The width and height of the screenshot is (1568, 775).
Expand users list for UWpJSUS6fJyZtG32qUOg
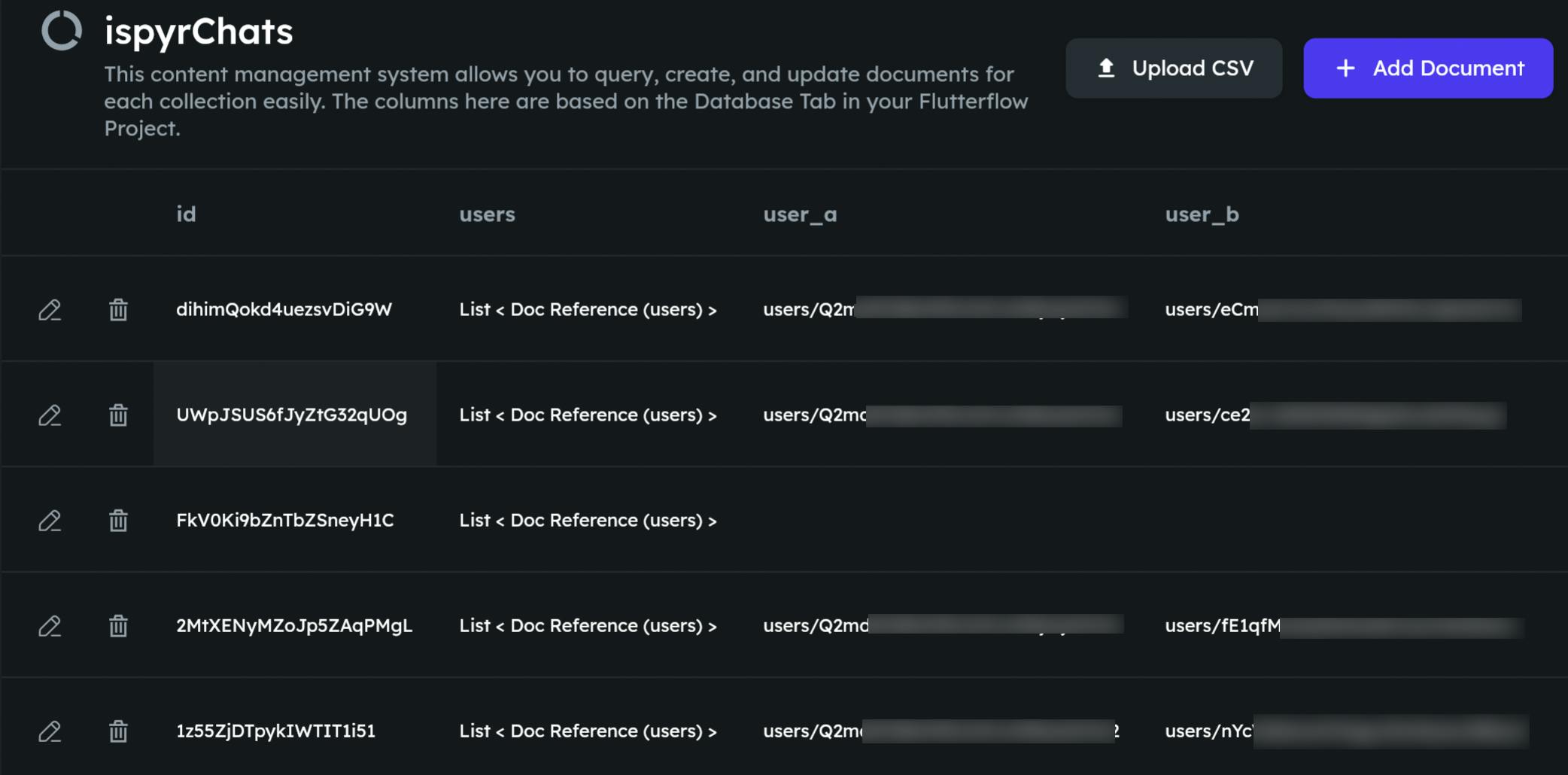[x=588, y=415]
